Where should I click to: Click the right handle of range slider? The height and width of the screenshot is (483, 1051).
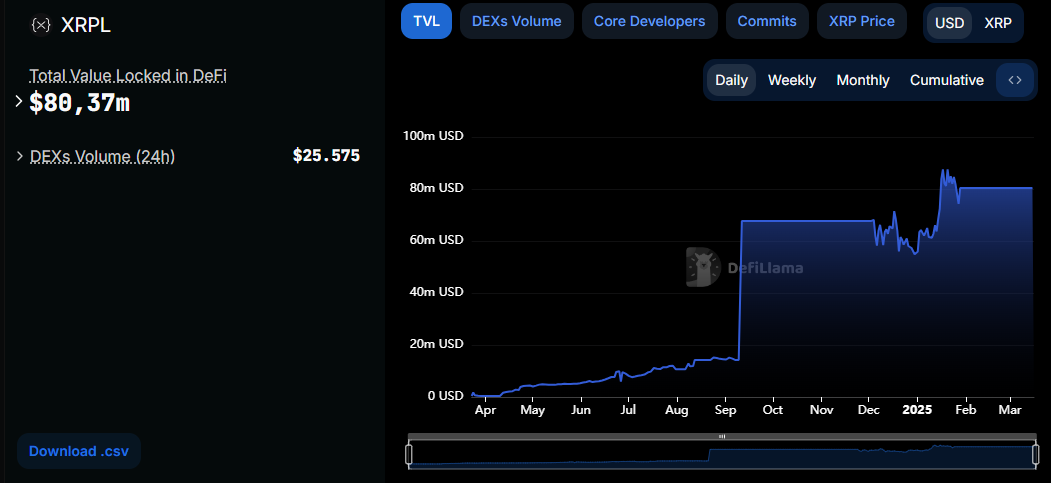coord(1036,454)
